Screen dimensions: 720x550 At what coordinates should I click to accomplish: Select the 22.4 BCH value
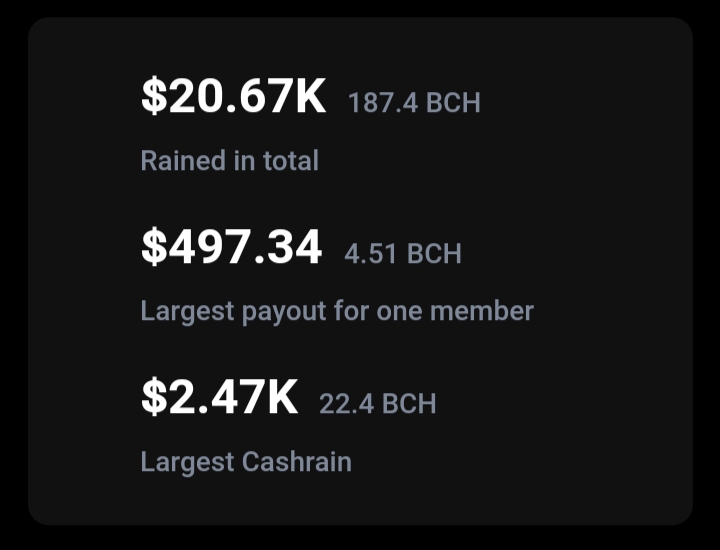[x=377, y=404]
